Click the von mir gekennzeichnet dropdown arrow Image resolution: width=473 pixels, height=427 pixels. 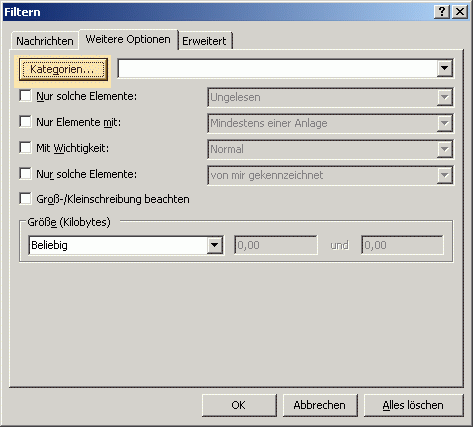pyautogui.click(x=444, y=175)
